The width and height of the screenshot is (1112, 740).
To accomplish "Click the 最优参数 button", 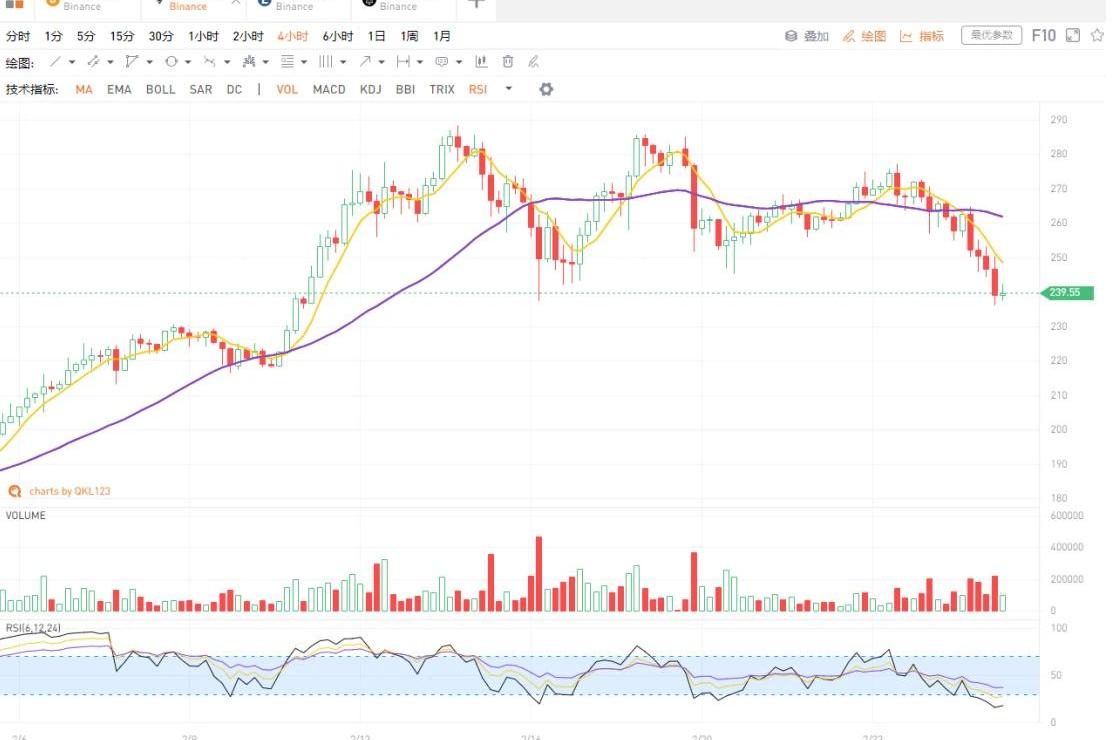I will point(991,36).
